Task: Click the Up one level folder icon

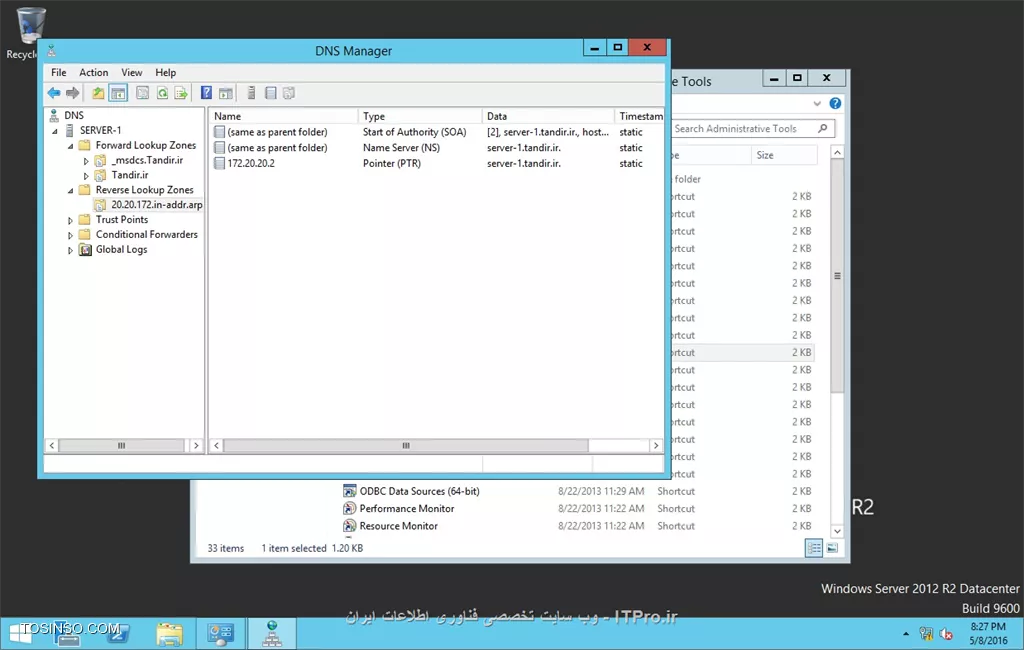Action: (98, 93)
